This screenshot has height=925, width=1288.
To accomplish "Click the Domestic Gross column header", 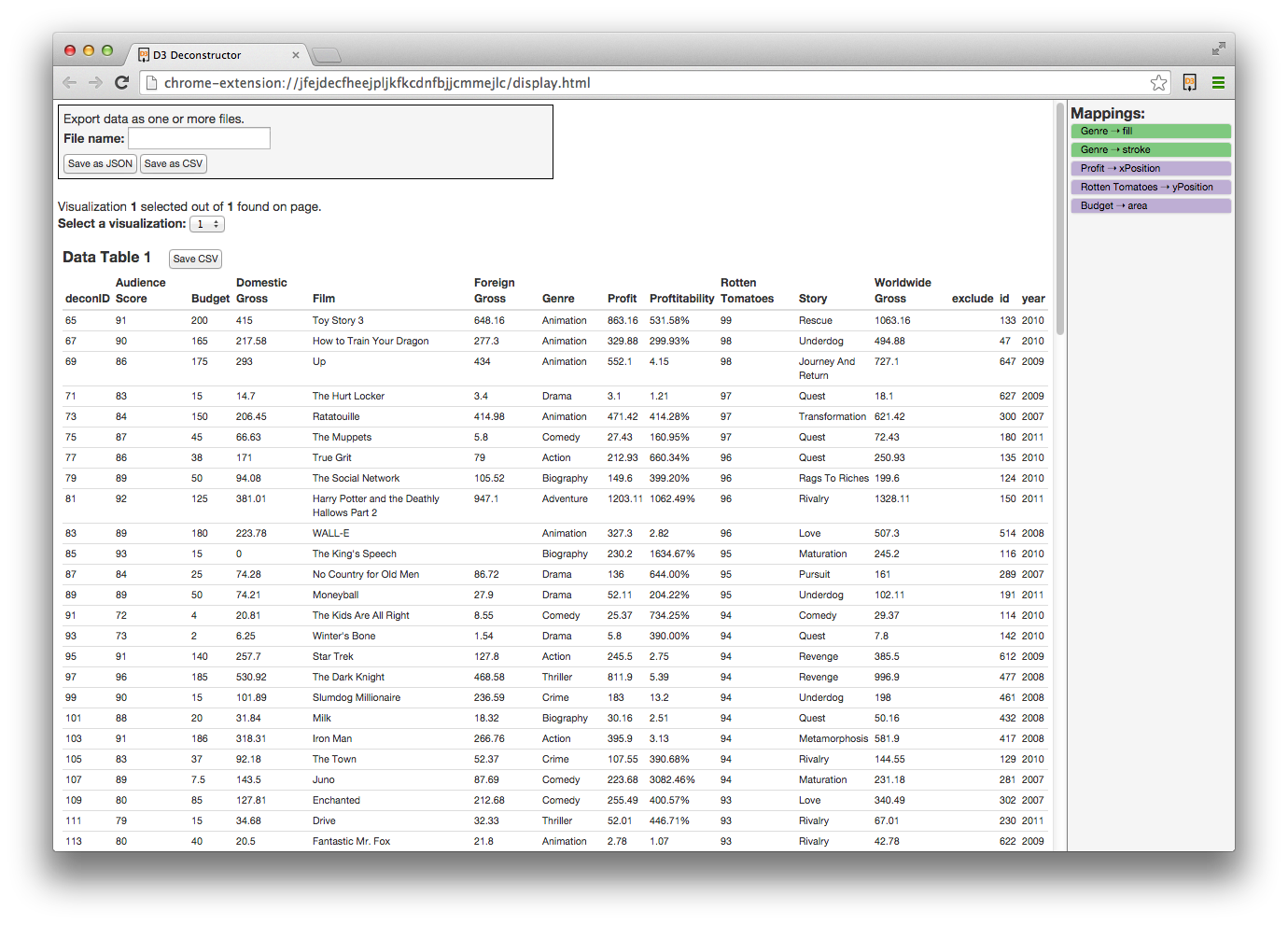I will (261, 290).
